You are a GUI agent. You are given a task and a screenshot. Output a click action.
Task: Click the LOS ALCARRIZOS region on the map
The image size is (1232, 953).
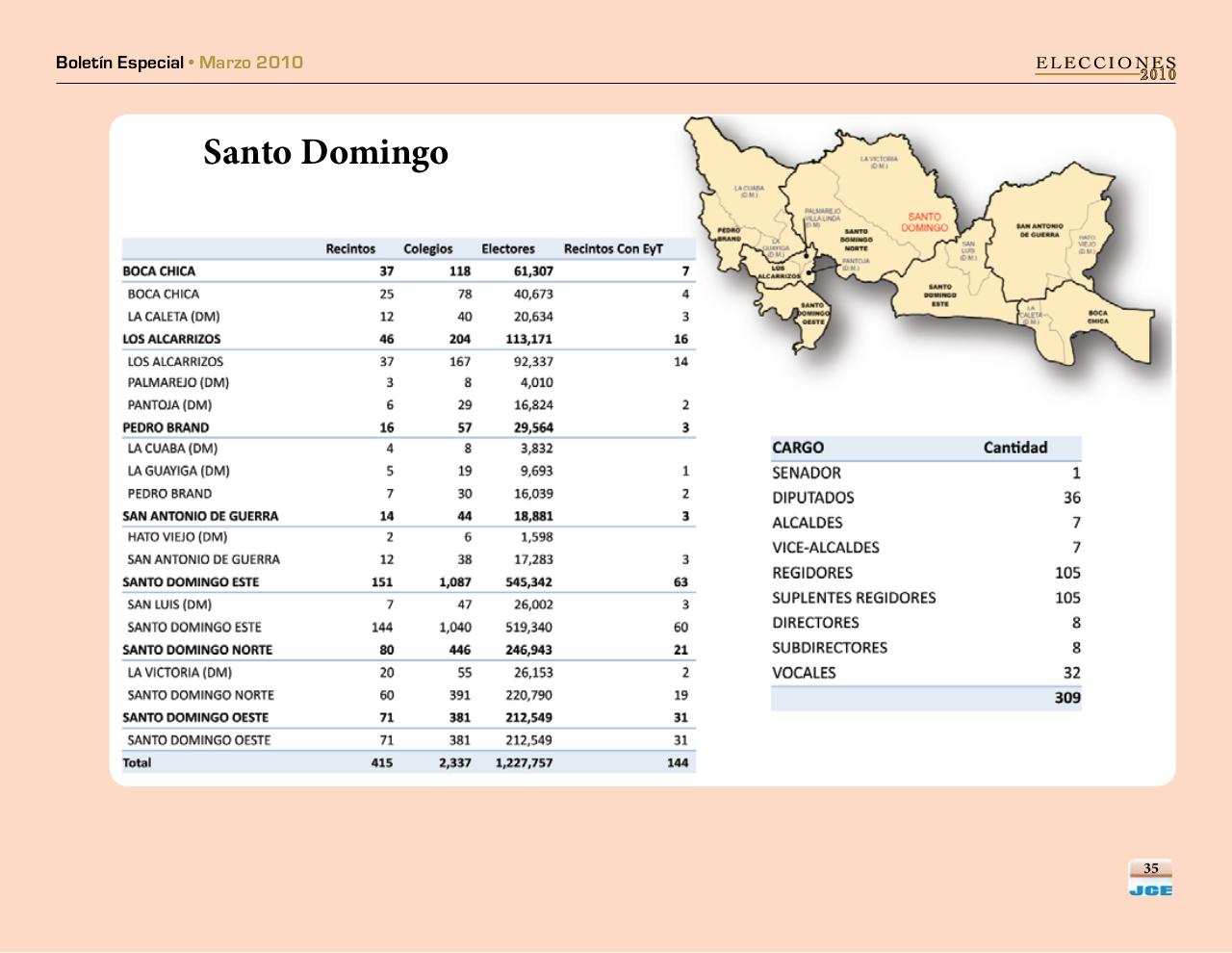[x=780, y=270]
